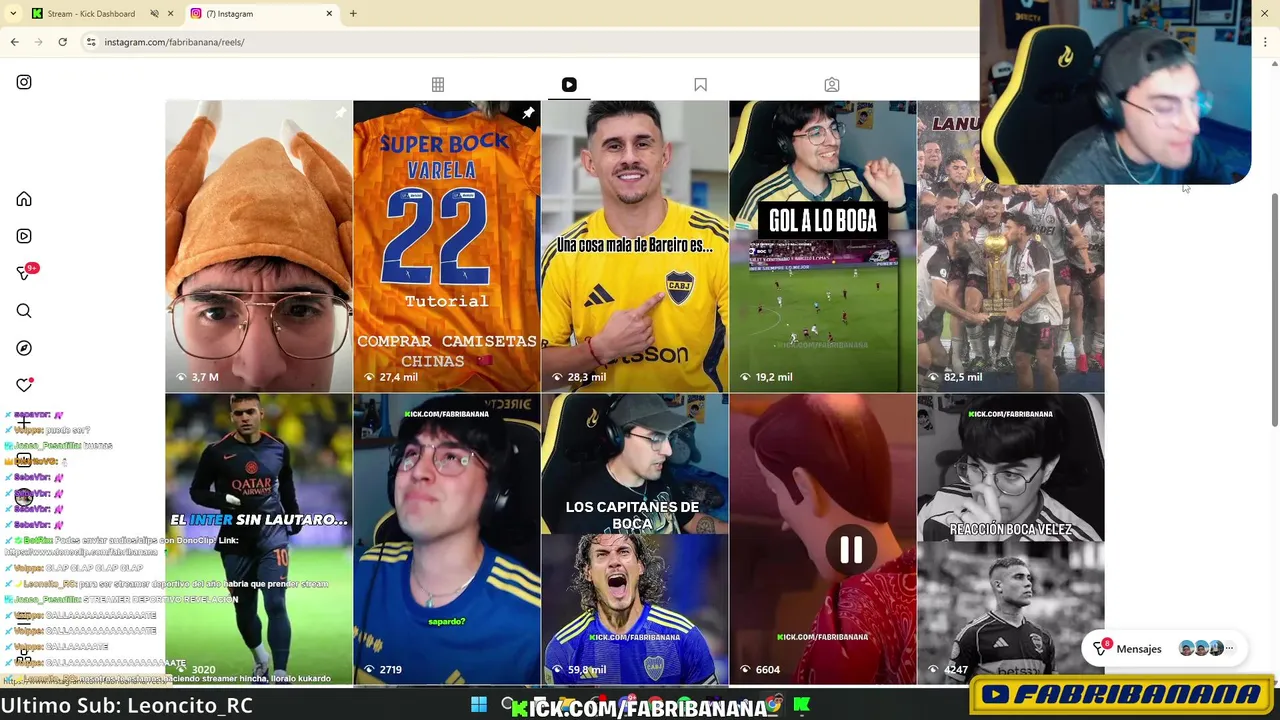Click the 59,8 mil view count

coord(579,670)
